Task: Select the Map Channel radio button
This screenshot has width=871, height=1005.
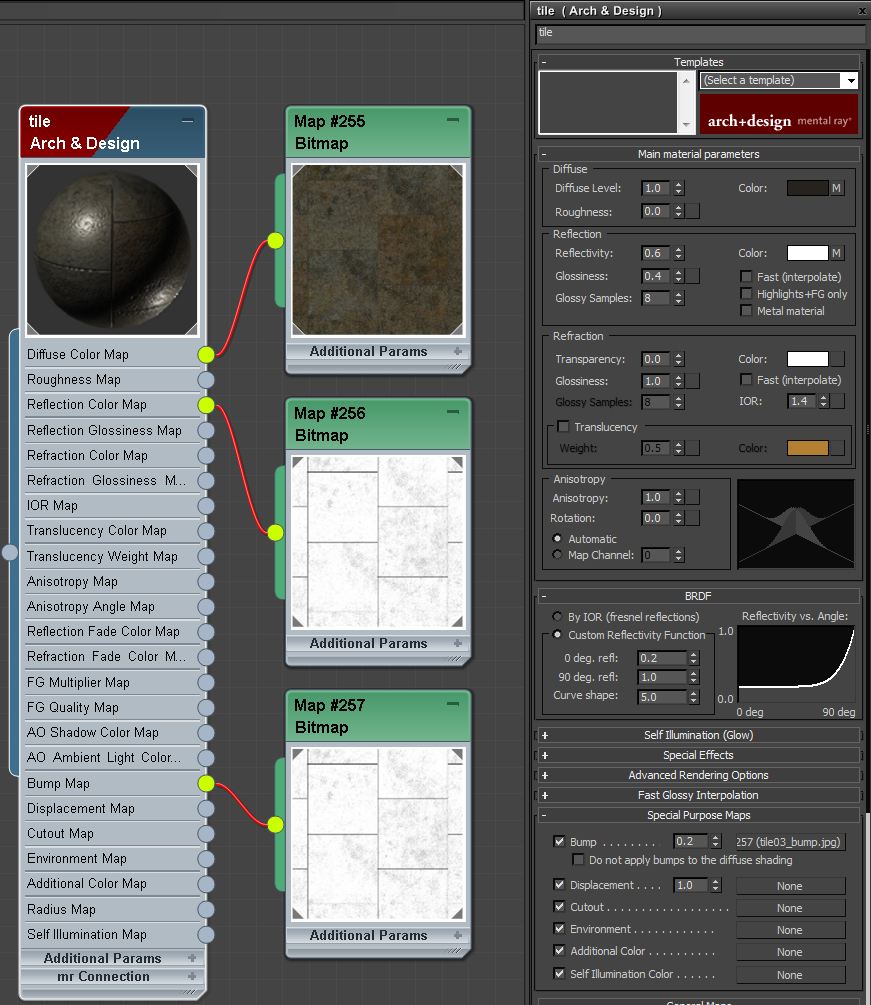Action: pos(557,554)
